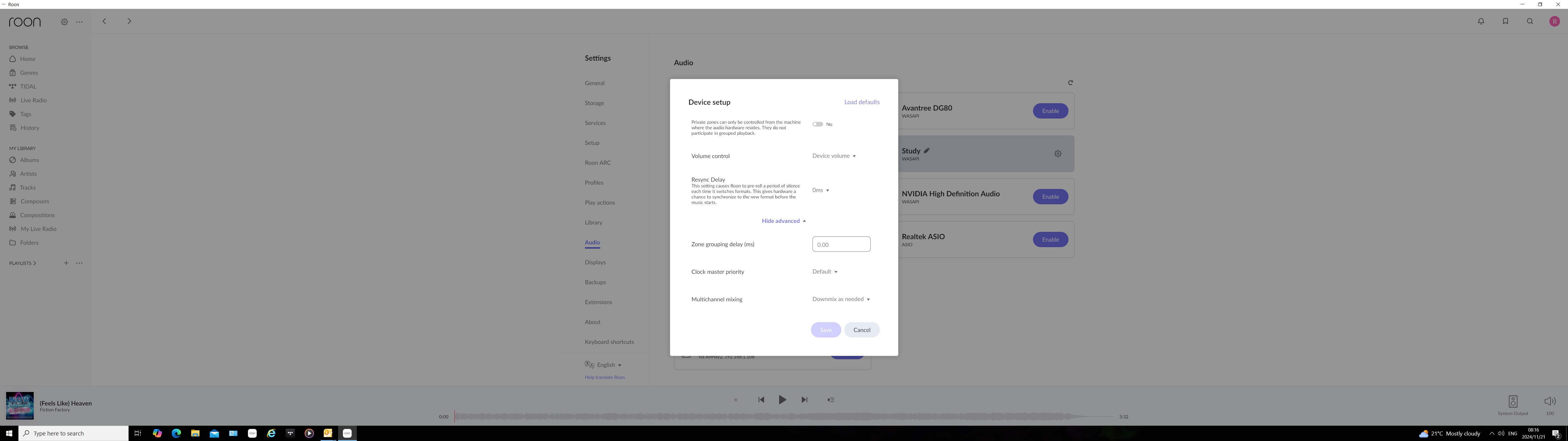
Task: Open the Resync Delay dropdown
Action: pos(820,190)
